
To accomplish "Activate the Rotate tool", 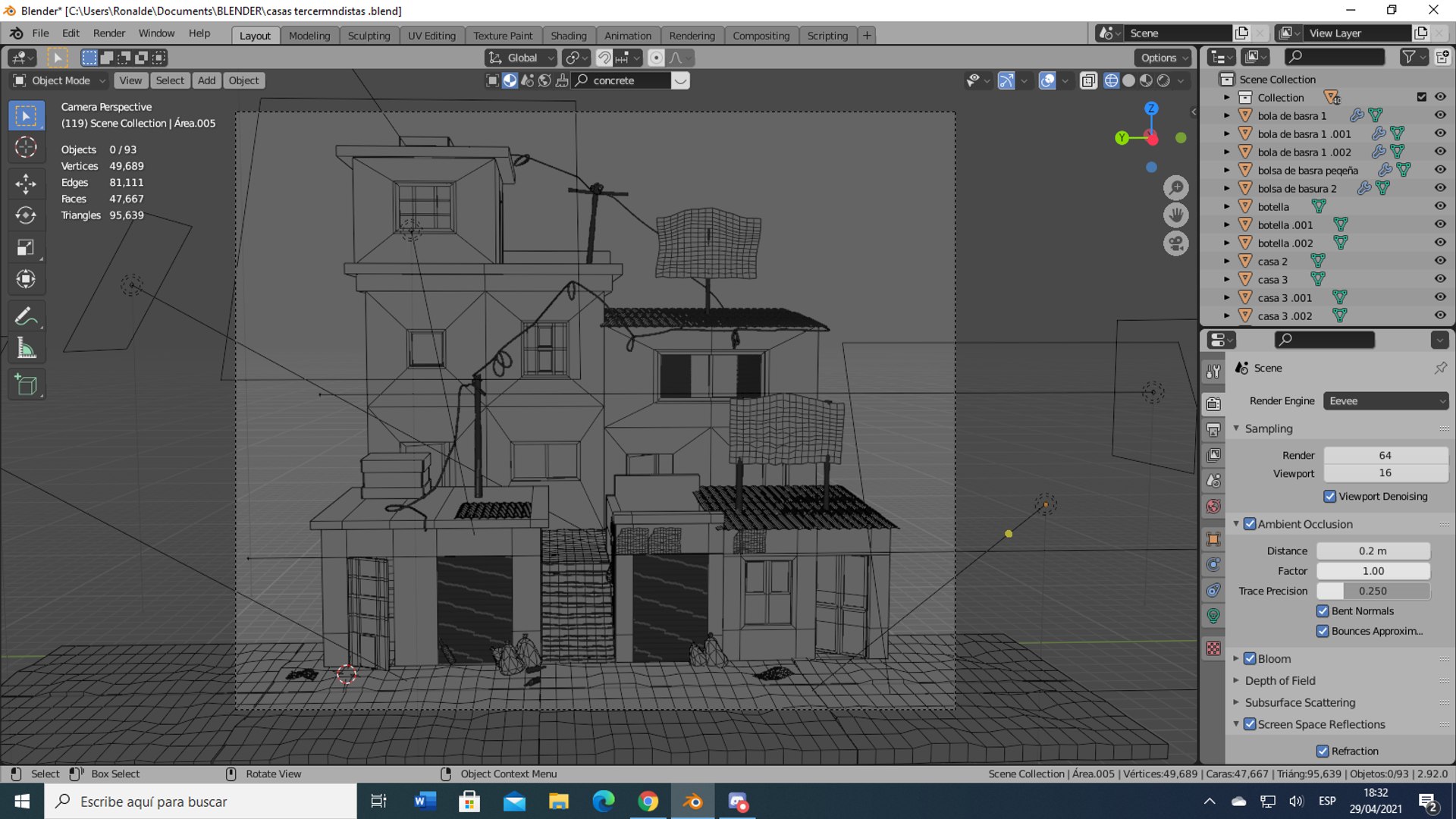I will pyautogui.click(x=26, y=215).
